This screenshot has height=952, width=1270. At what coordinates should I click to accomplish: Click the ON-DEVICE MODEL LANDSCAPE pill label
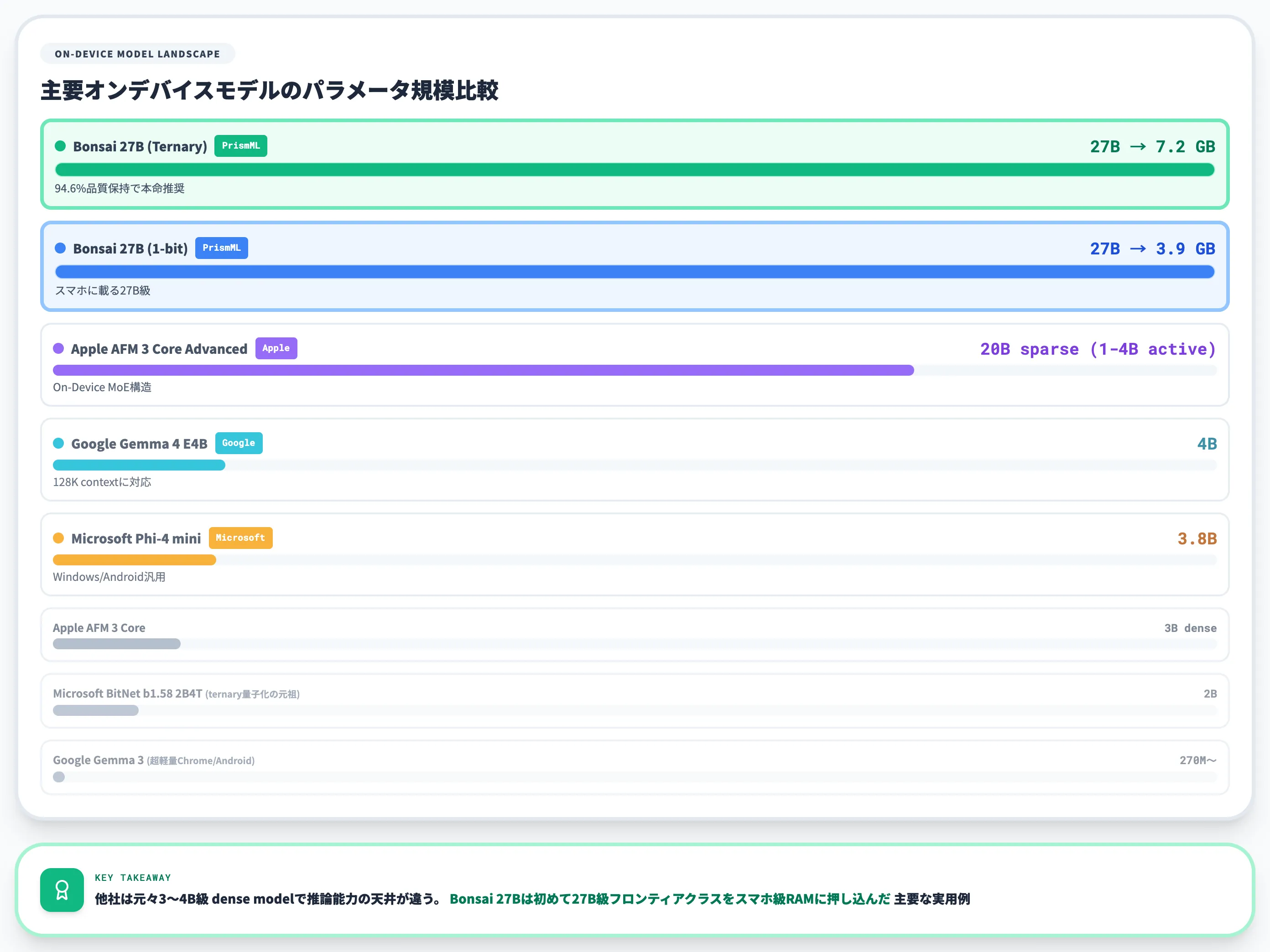pos(137,54)
